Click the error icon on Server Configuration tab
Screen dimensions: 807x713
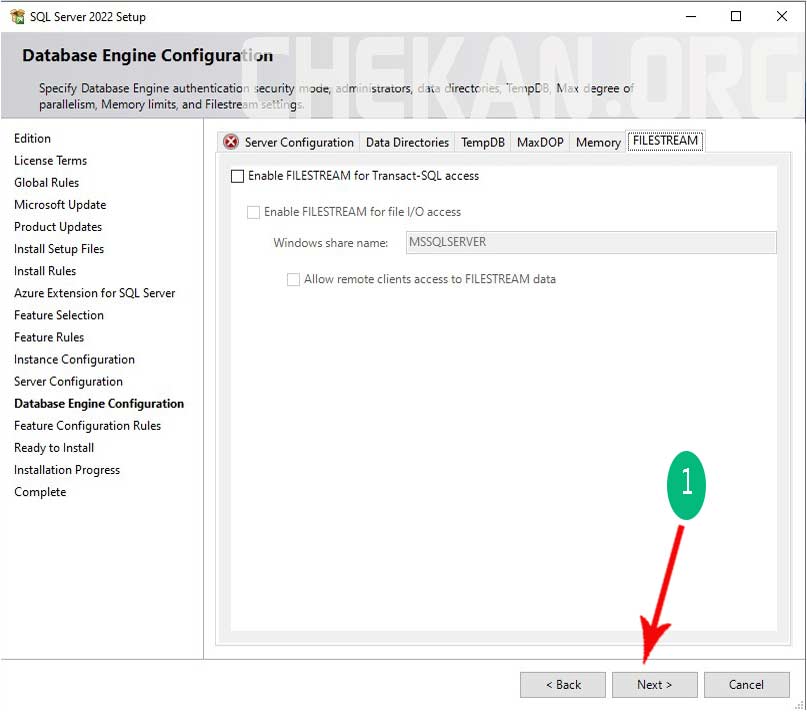(x=231, y=142)
